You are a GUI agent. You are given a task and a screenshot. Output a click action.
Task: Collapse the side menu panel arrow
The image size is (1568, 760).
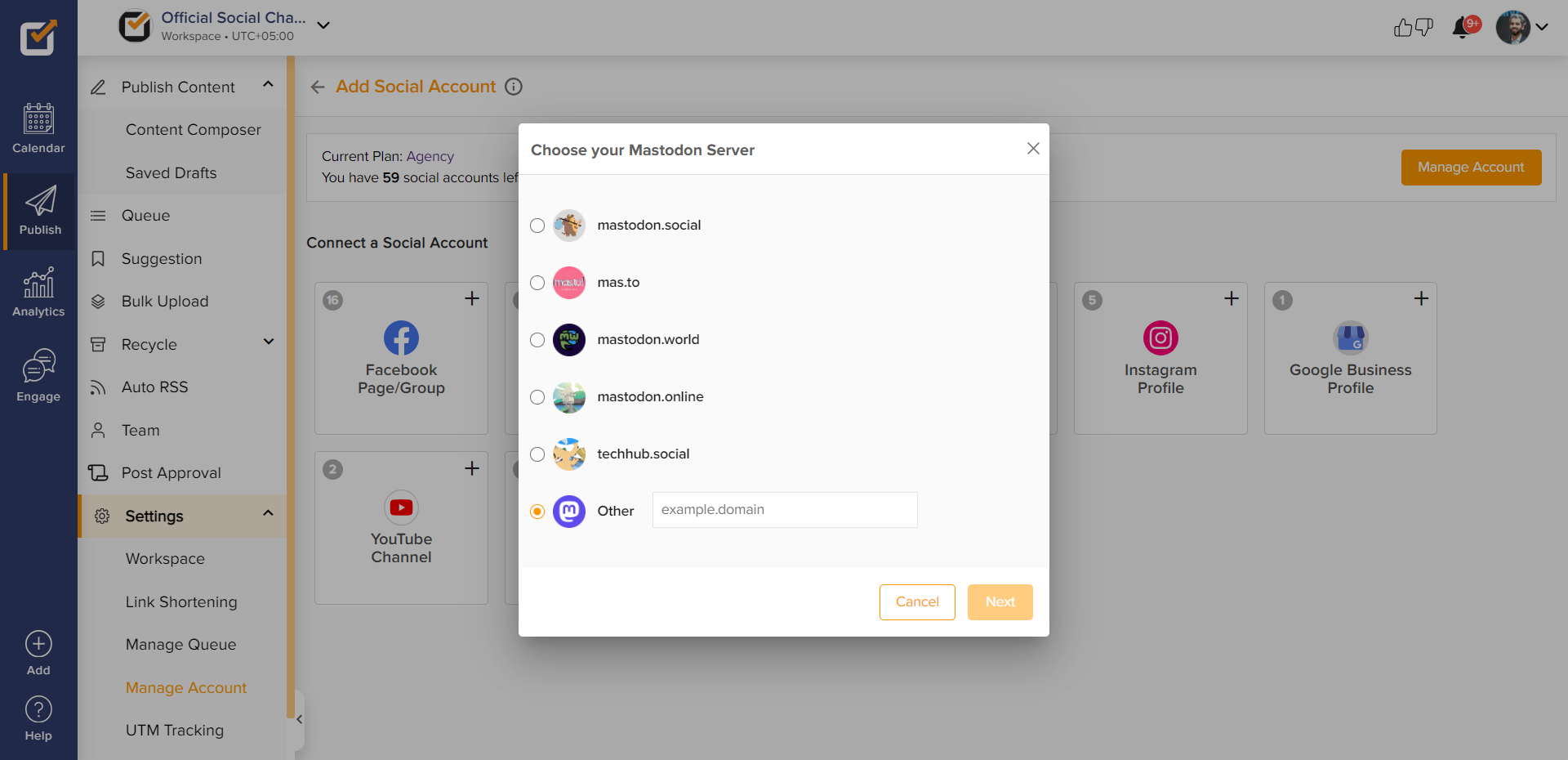click(299, 719)
